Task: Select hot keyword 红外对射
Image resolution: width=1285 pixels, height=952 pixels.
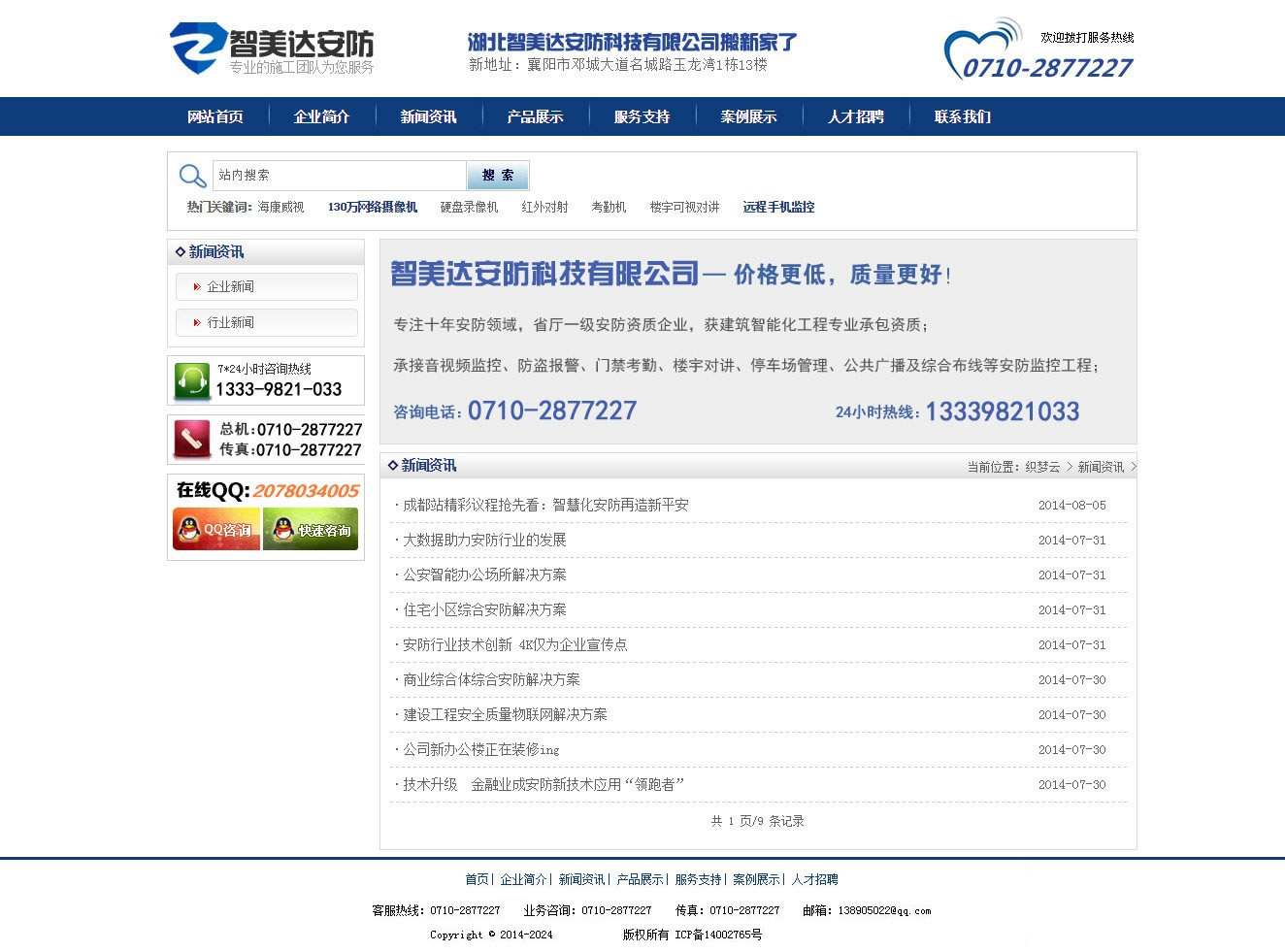Action: pos(544,208)
